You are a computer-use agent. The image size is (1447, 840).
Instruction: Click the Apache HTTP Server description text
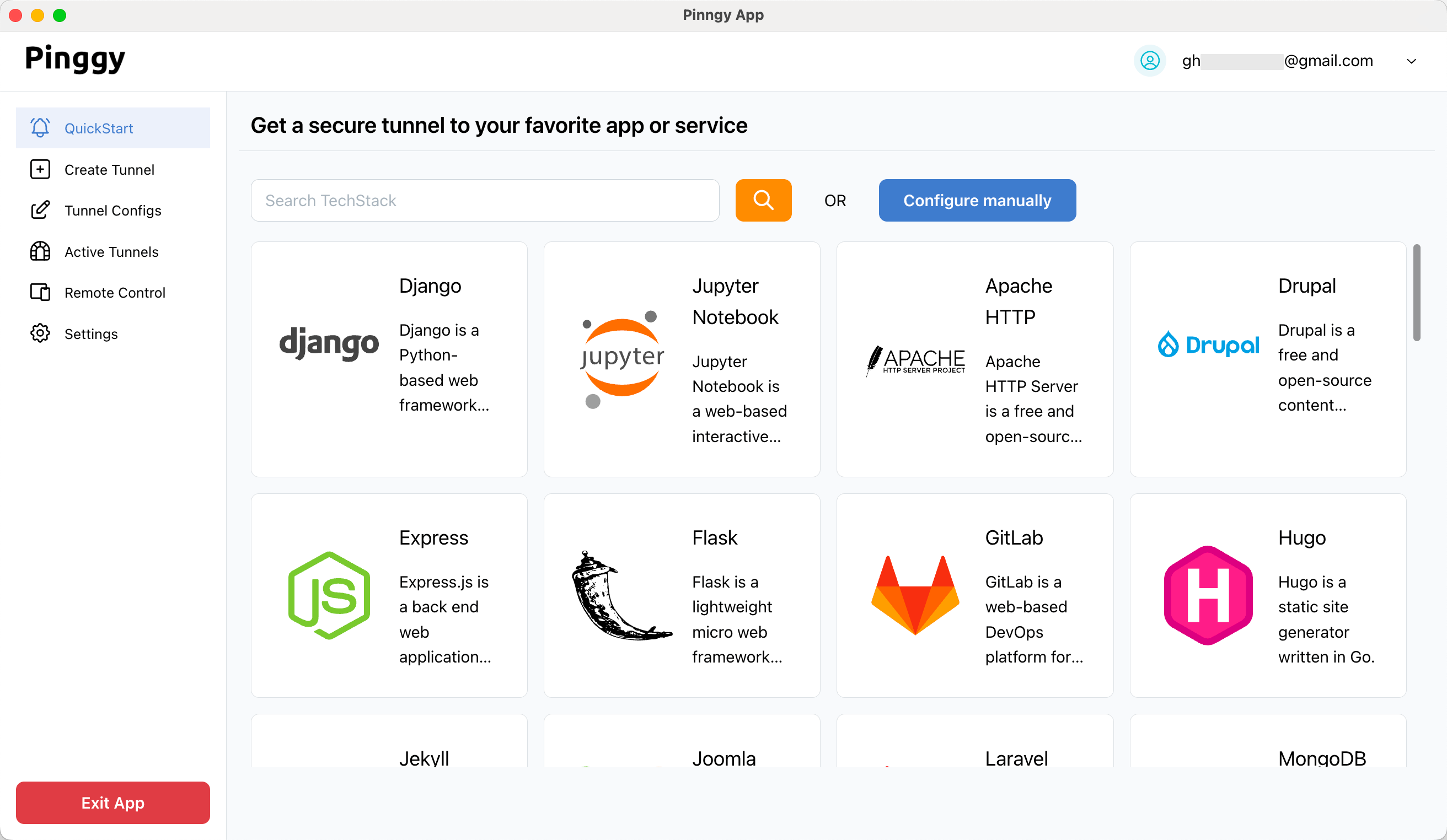[1033, 399]
